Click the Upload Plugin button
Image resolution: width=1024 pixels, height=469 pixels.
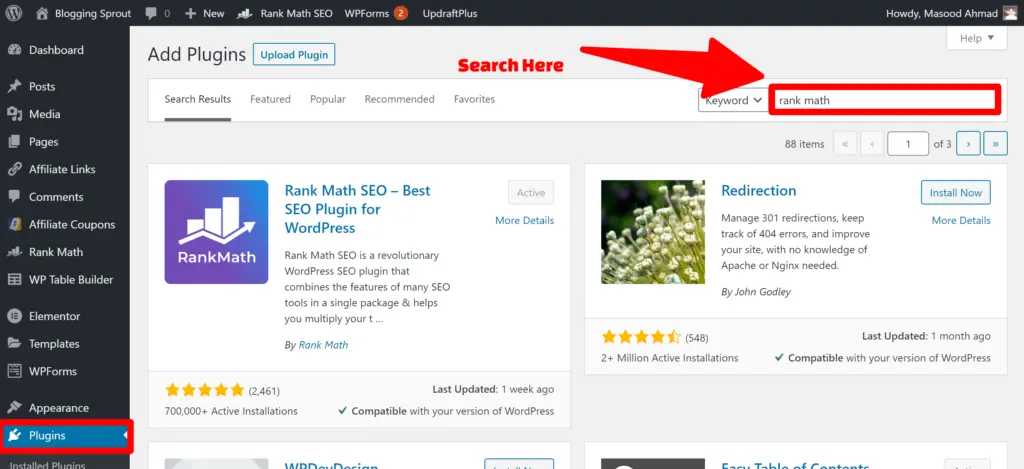point(294,54)
